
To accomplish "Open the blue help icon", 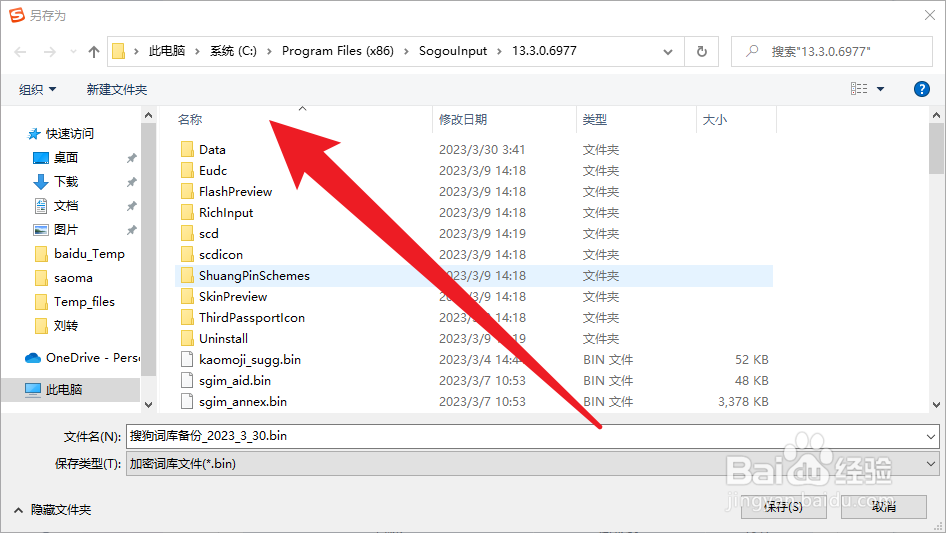I will click(922, 89).
